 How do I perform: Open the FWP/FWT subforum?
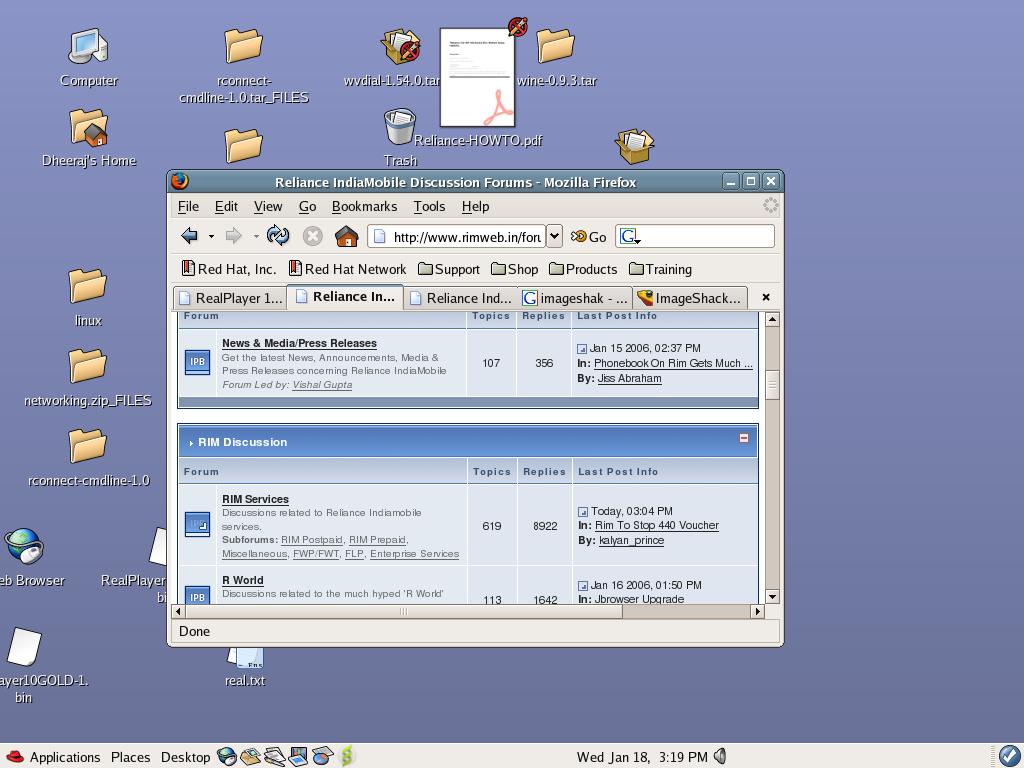coord(316,553)
